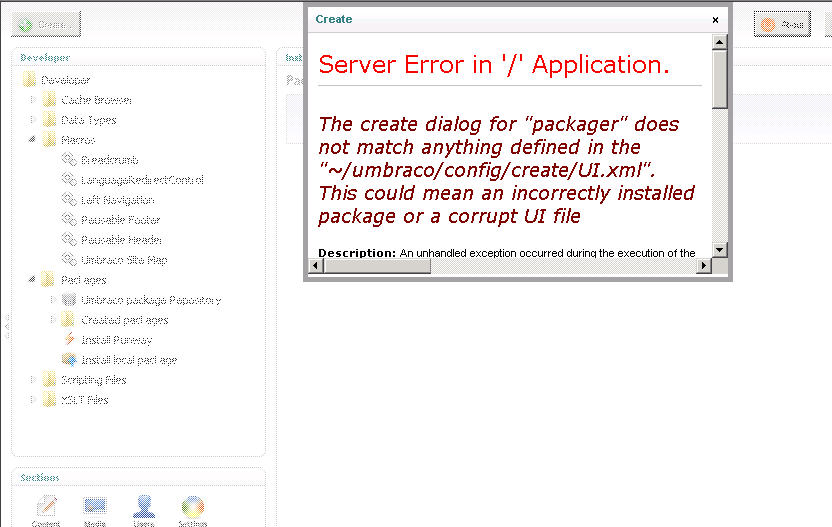Open the Users section icon
This screenshot has width=832, height=527.
pos(144,506)
